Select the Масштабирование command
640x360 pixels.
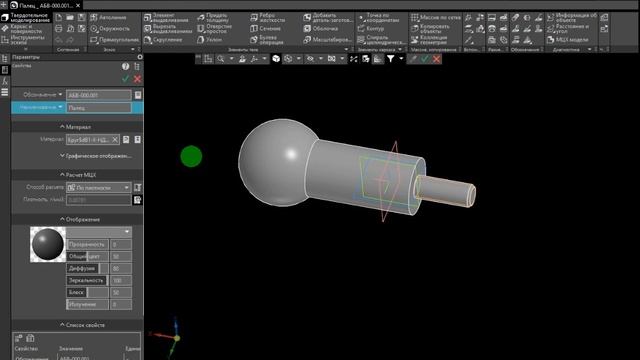click(327, 40)
